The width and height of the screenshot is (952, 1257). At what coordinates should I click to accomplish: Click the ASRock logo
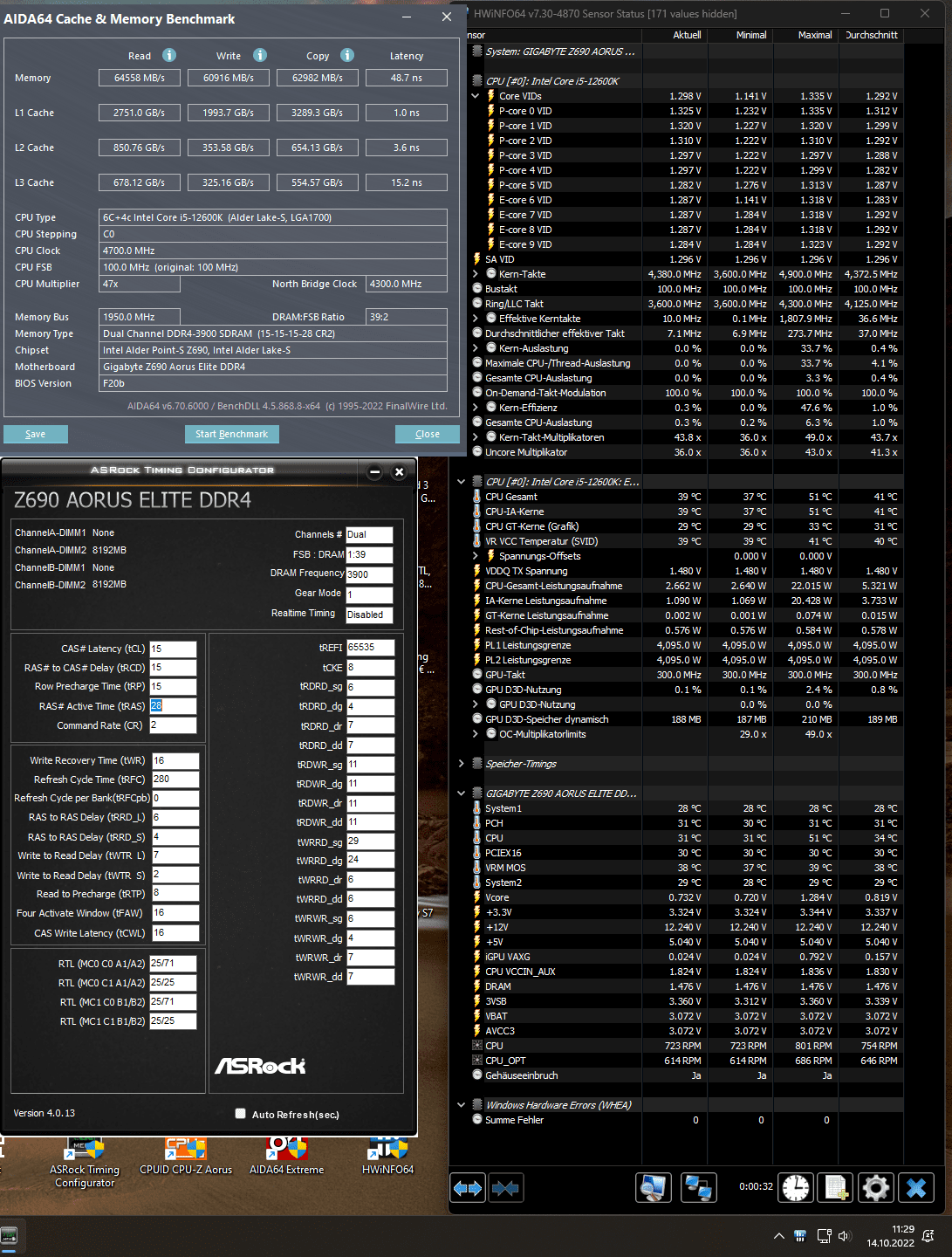[260, 1066]
